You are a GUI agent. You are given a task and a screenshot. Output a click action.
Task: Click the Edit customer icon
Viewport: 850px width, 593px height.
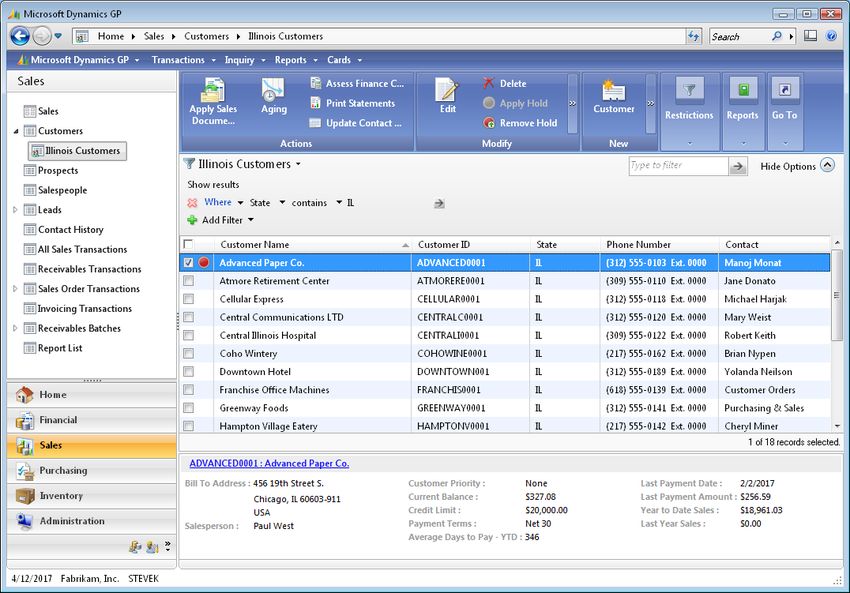tap(448, 96)
